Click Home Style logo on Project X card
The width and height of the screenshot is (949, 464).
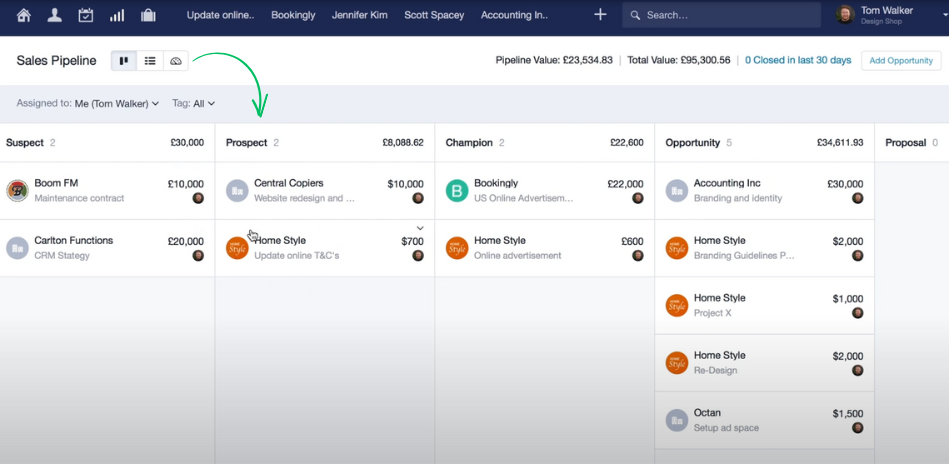point(677,306)
